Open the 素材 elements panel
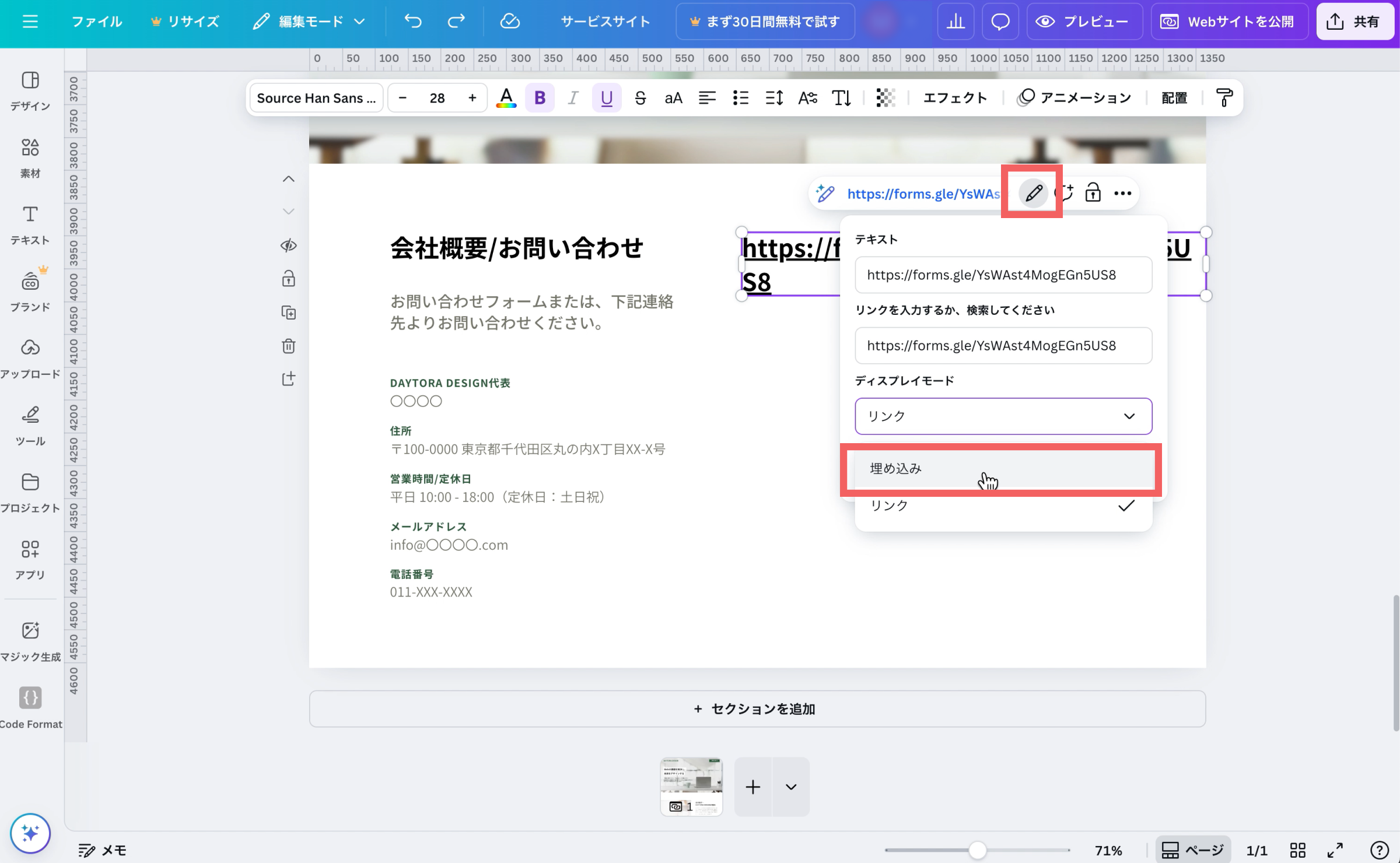Screen dimensions: 1400x863 [x=30, y=157]
